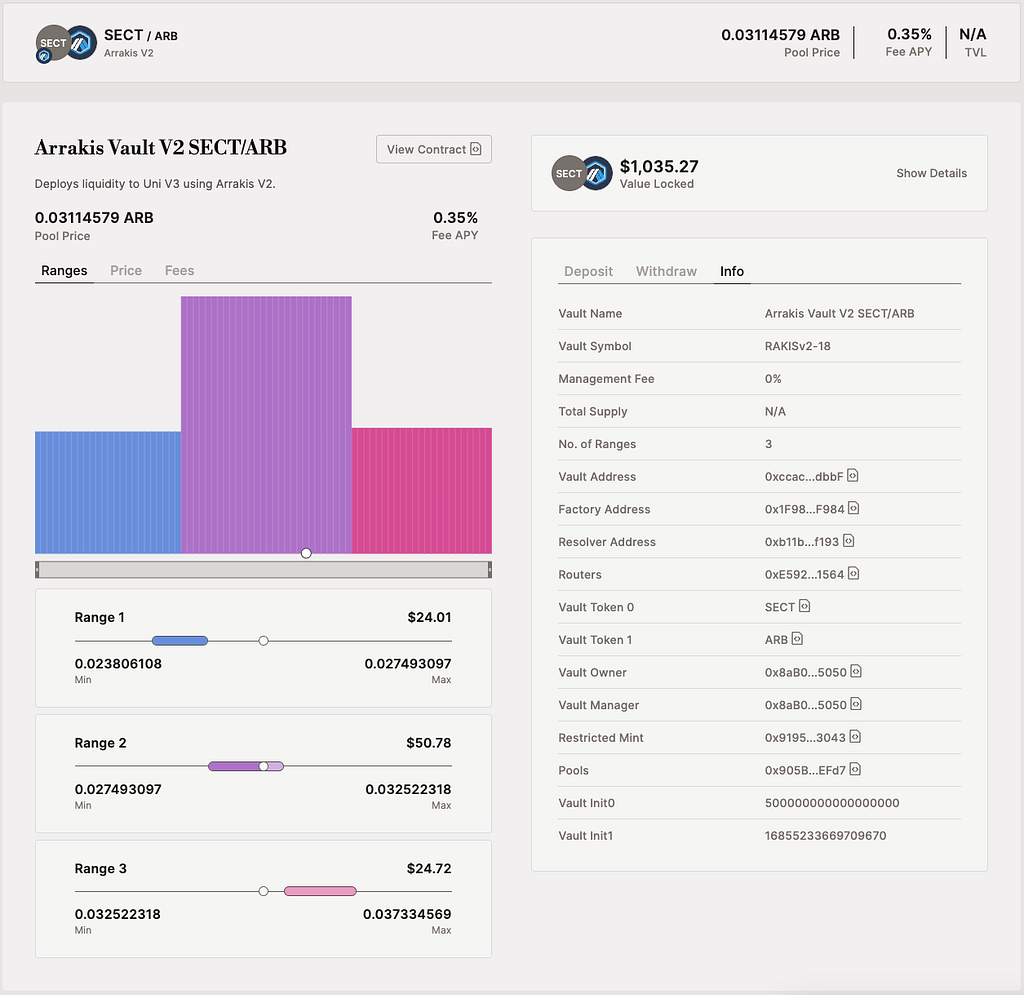Viewport: 1024px width, 995px height.
Task: Click the $50.78 Range 2 value
Action: [428, 743]
